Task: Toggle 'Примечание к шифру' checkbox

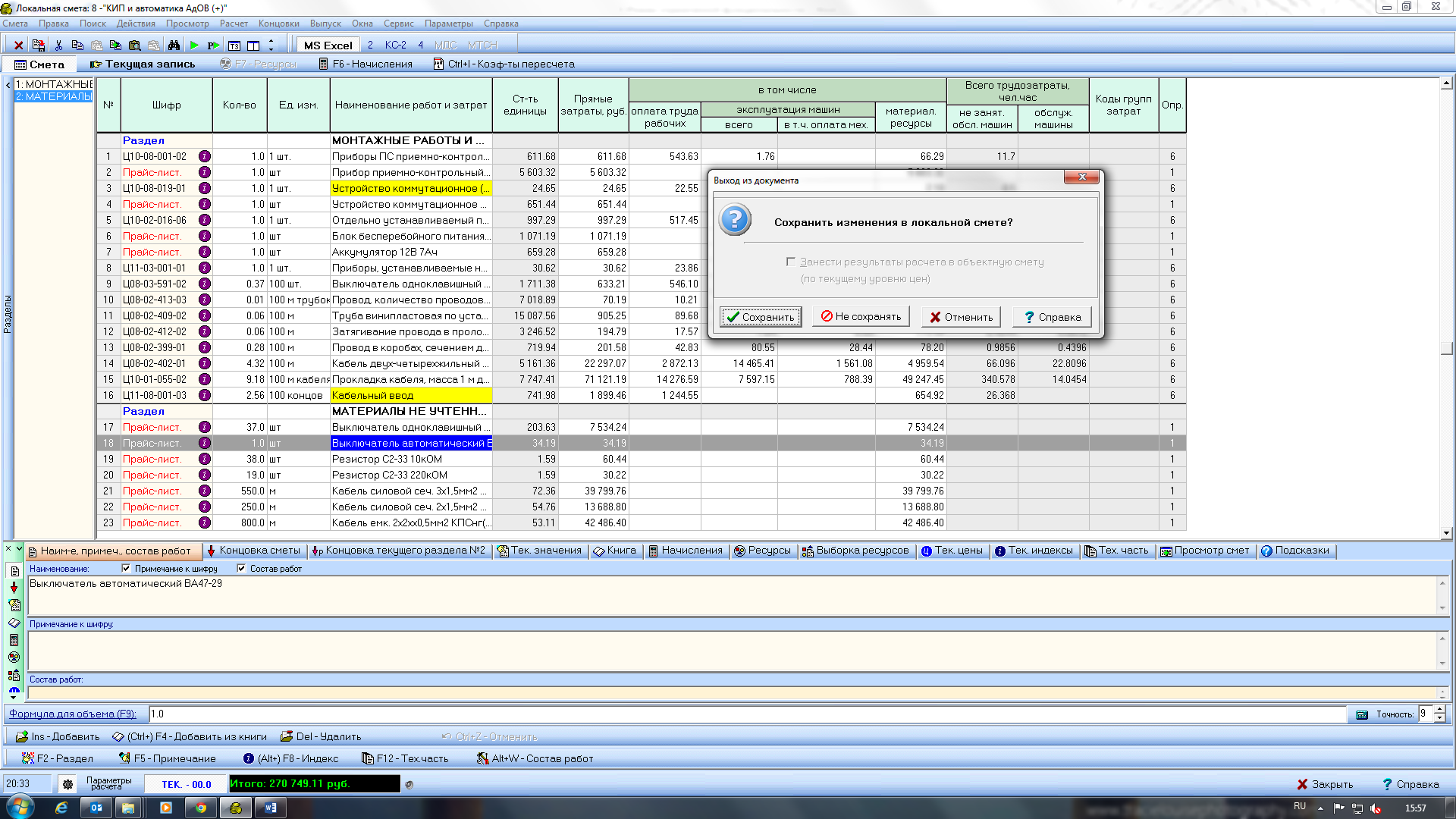Action: (x=126, y=568)
